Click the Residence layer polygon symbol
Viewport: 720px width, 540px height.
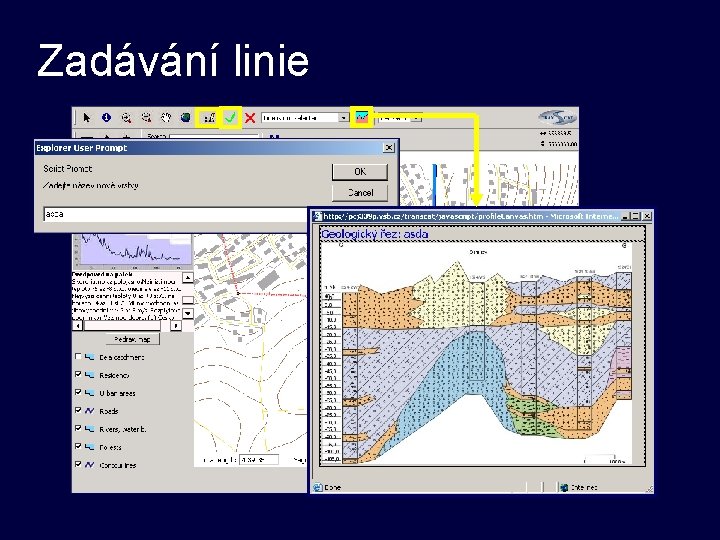90,375
